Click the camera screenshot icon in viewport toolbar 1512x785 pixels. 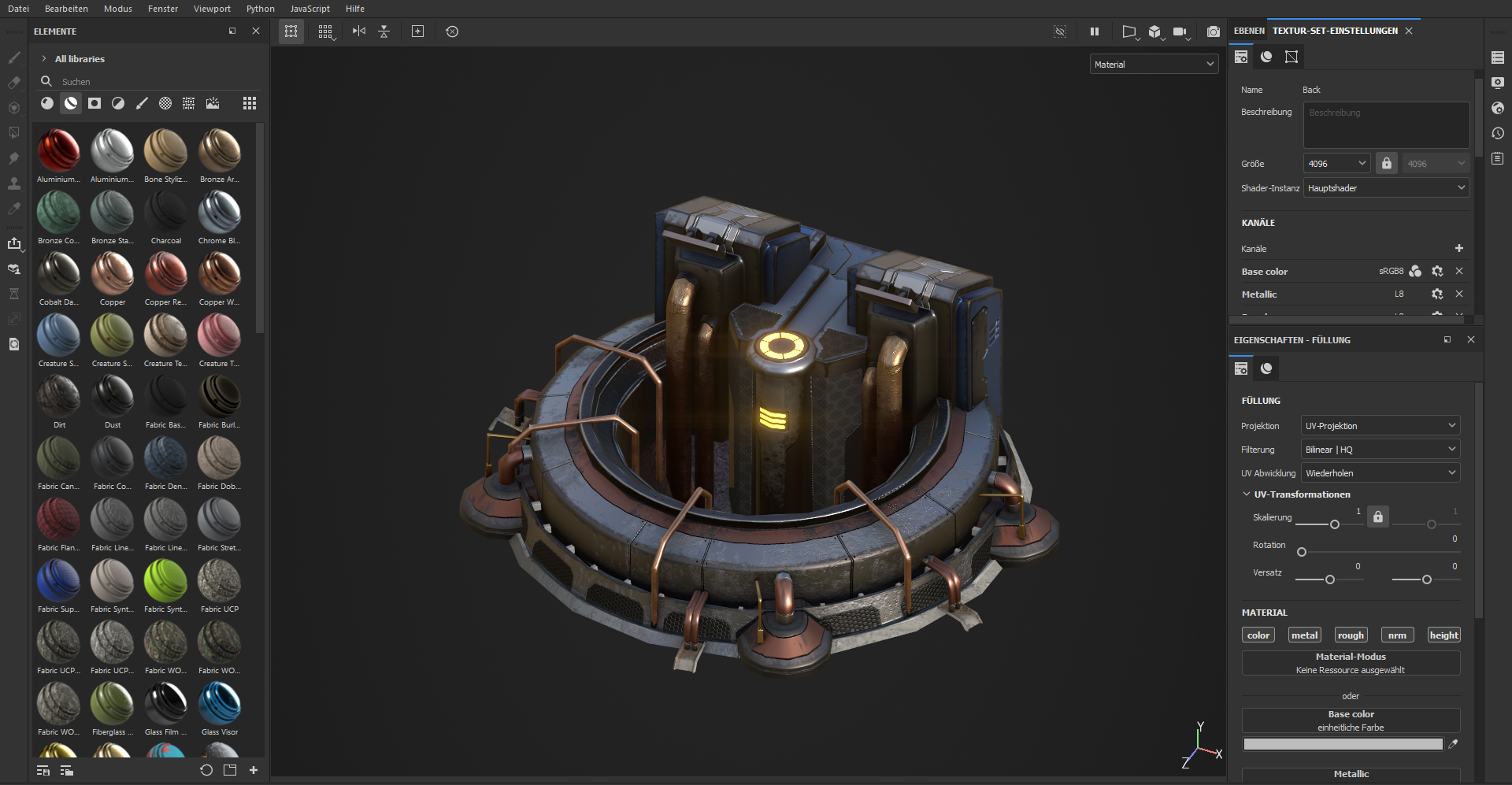(x=1213, y=31)
